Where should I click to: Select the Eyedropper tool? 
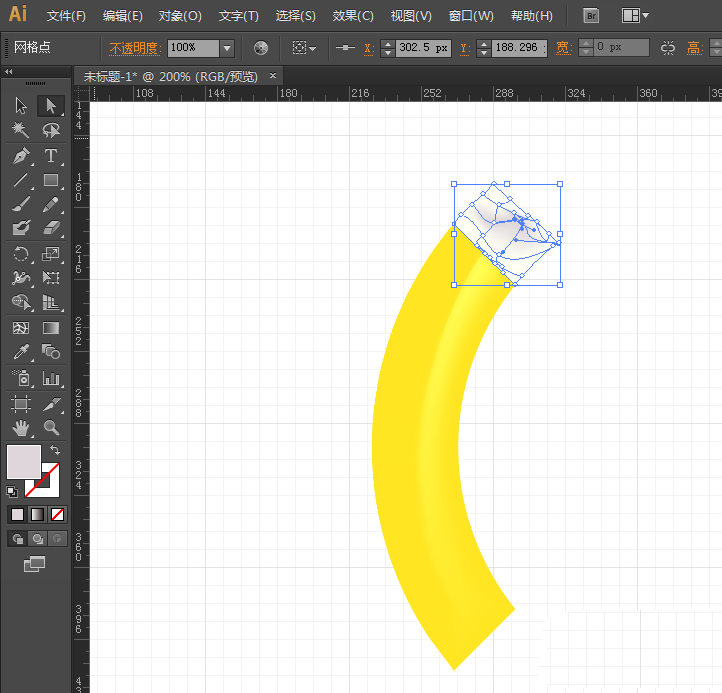[21, 353]
